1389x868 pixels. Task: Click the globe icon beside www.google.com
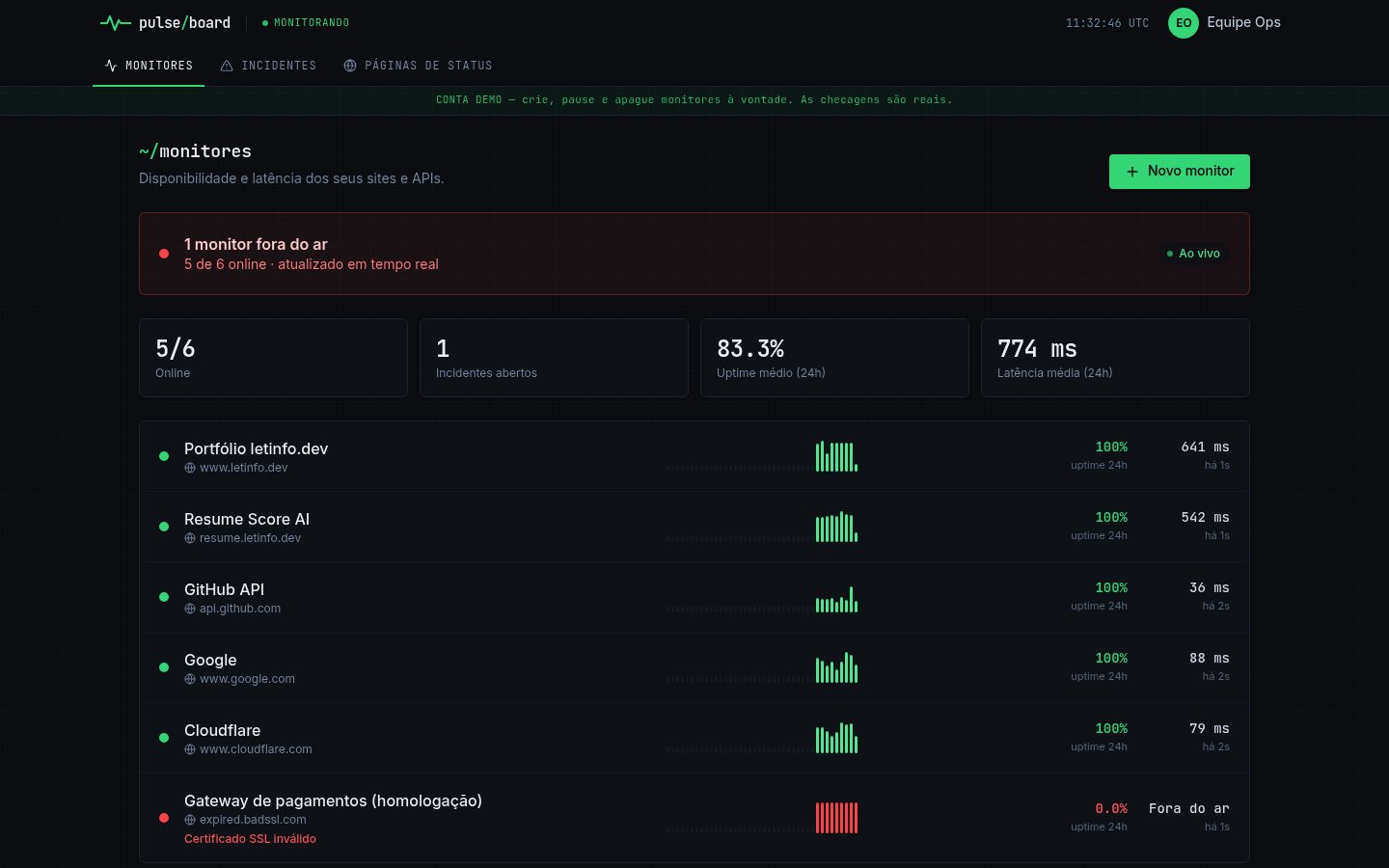[190, 679]
